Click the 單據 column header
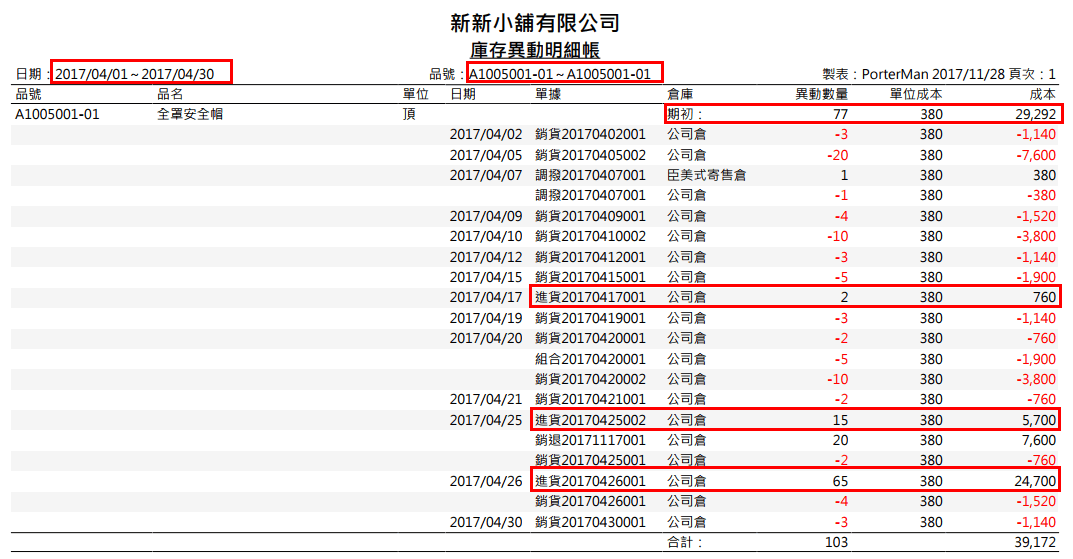This screenshot has height=559, width=1073. [x=548, y=94]
